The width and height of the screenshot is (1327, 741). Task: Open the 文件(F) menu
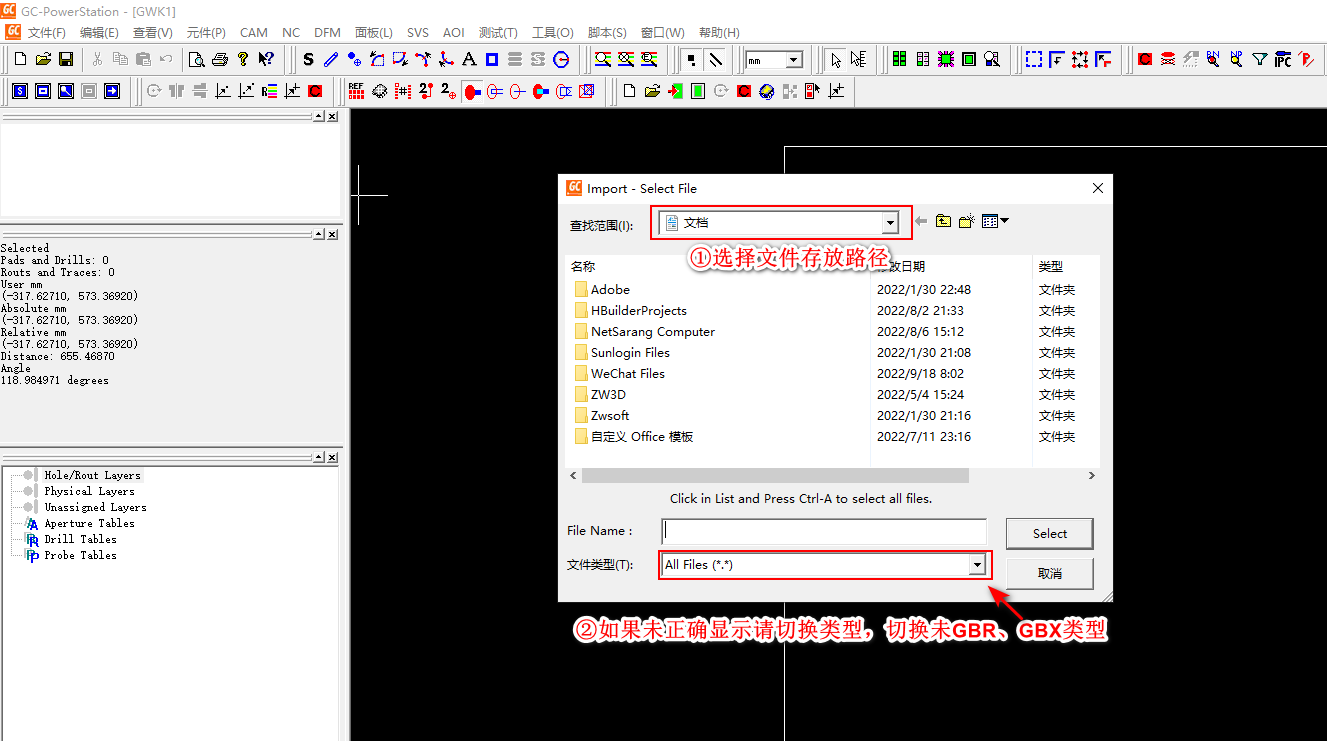pyautogui.click(x=46, y=33)
